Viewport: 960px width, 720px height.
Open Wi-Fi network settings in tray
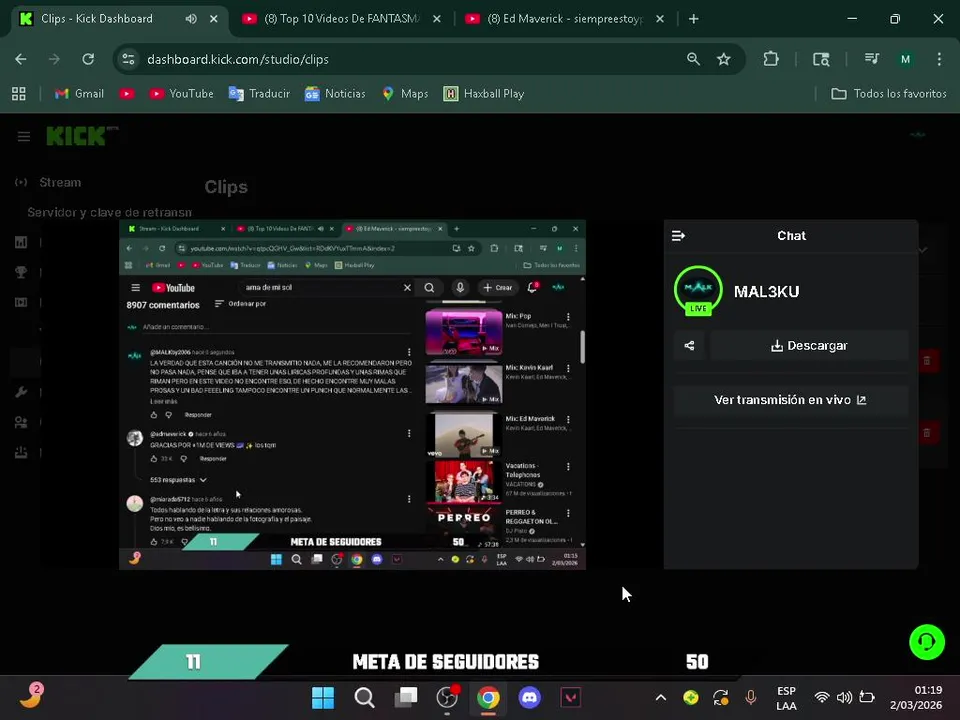[x=822, y=697]
